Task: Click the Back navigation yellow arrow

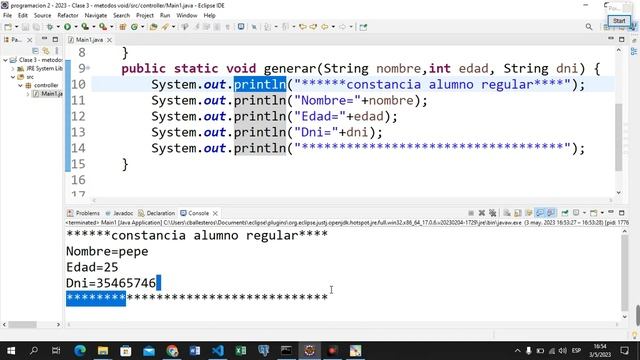Action: pyautogui.click(x=325, y=27)
